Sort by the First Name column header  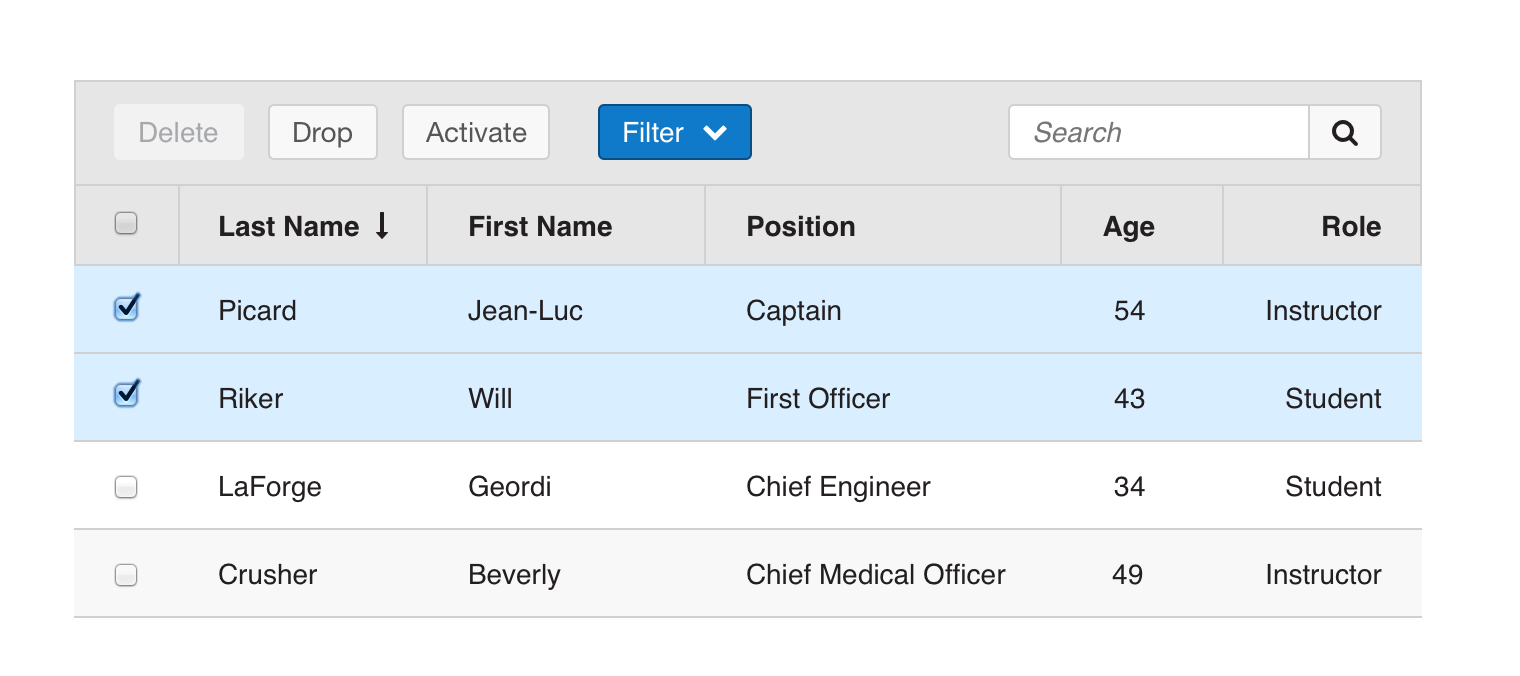pos(540,227)
